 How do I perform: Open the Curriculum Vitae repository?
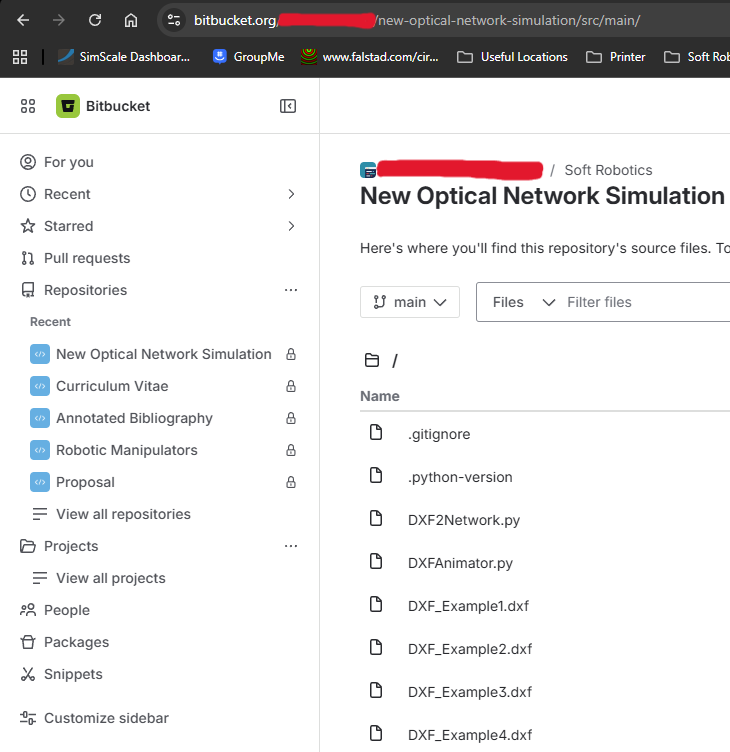point(112,386)
